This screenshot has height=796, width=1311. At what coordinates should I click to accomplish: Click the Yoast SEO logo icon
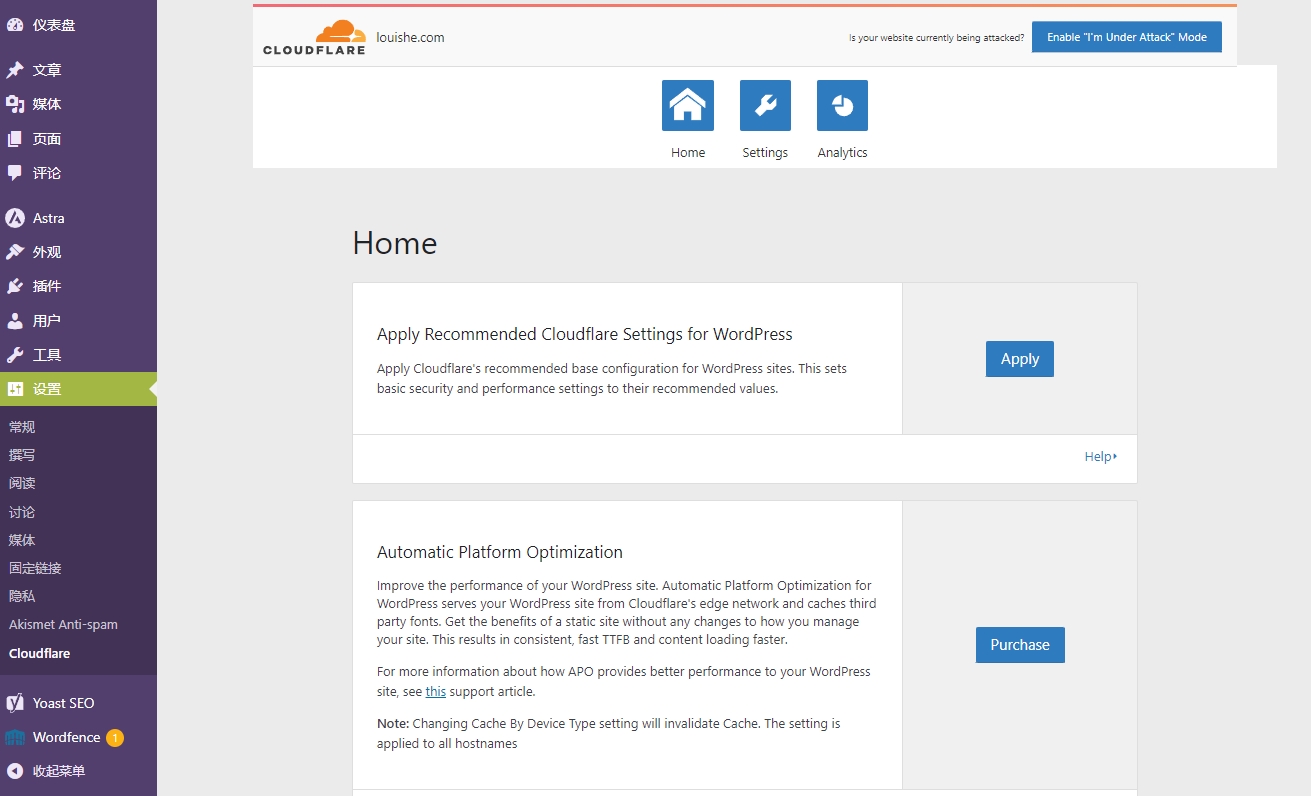click(15, 703)
